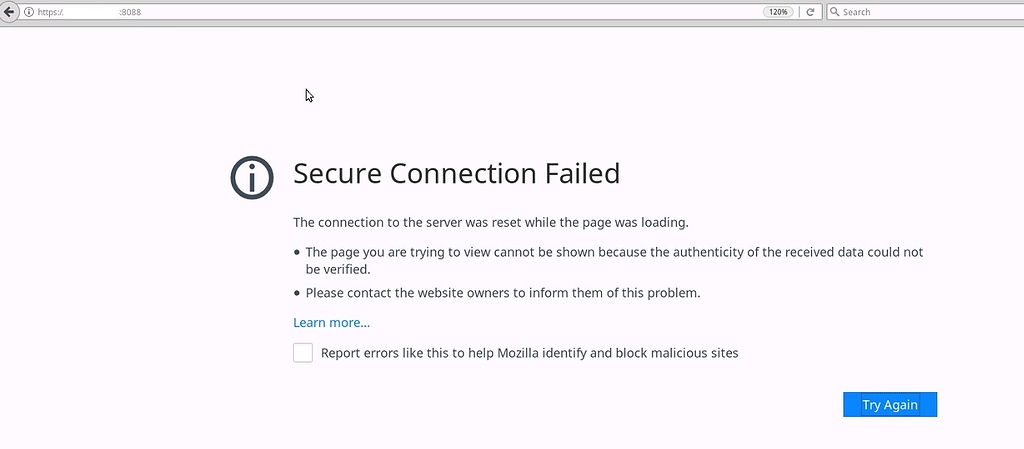Tick the Report errors checkbox
This screenshot has height=449, width=1024.
pyautogui.click(x=303, y=353)
